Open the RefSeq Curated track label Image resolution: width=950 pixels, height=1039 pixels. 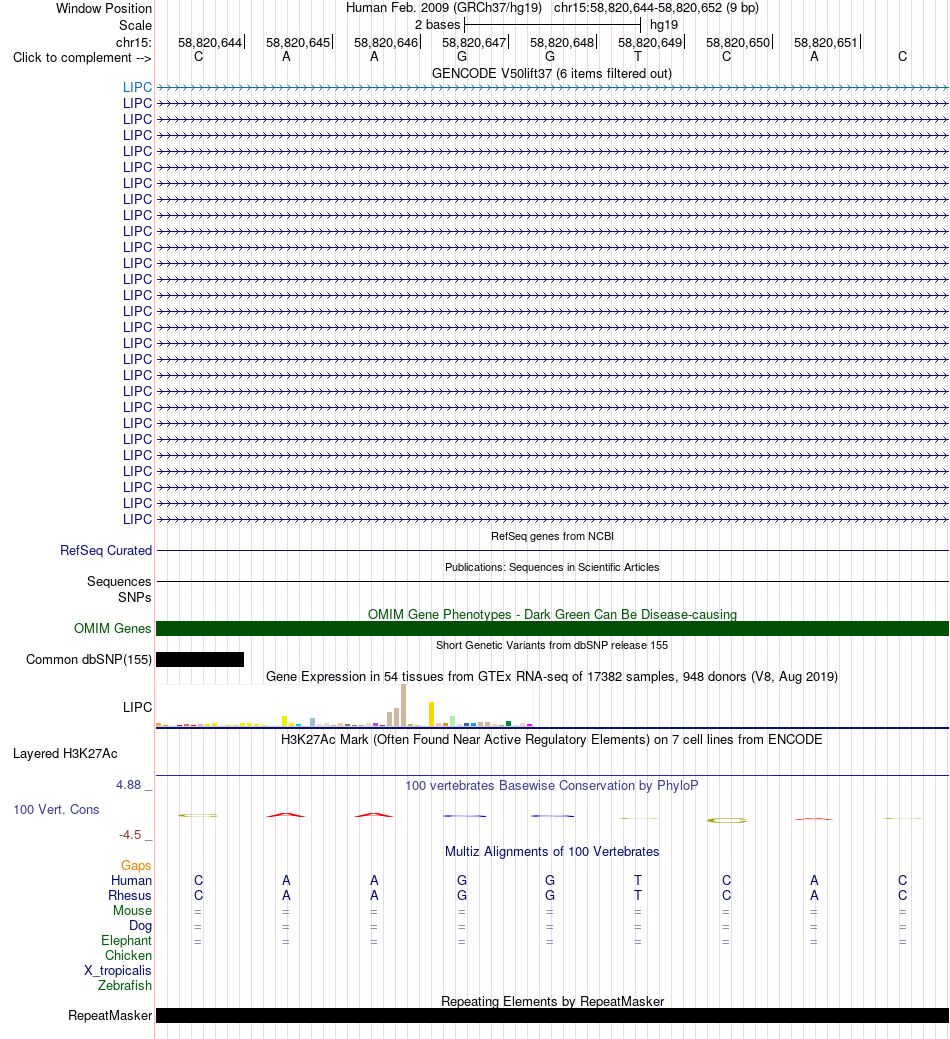click(x=106, y=551)
